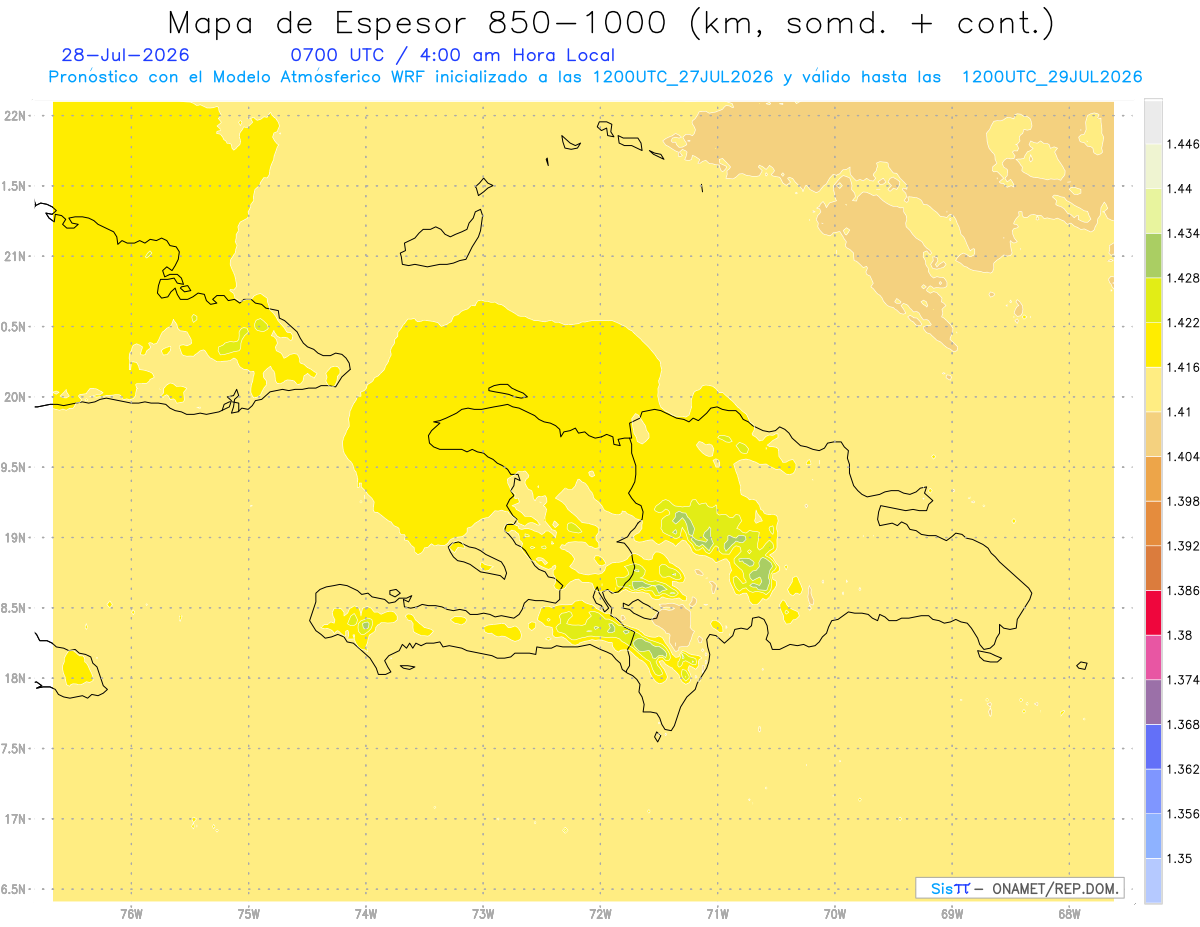Viewport: 1200px width, 927px height.
Task: Click the 6.5N latitude label
Action: [14, 889]
